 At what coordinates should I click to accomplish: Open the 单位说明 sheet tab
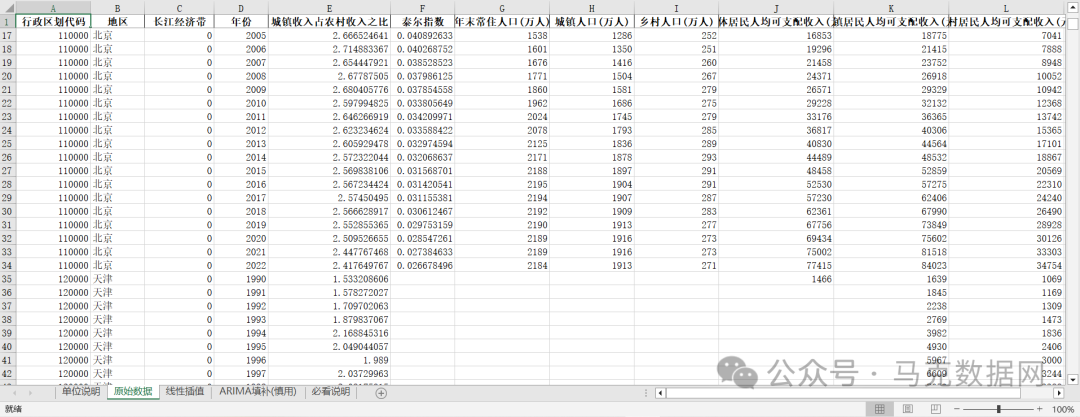click(x=82, y=393)
